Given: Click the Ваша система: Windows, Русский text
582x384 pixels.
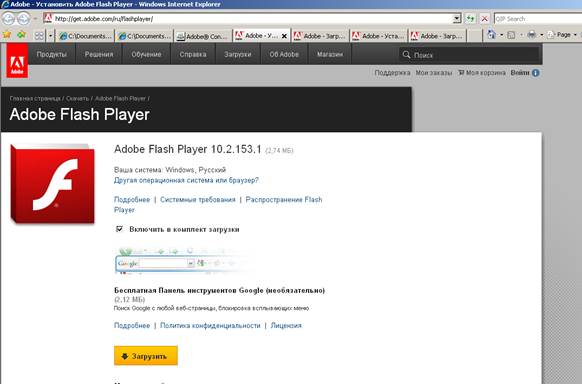Looking at the screenshot, I should click(170, 170).
